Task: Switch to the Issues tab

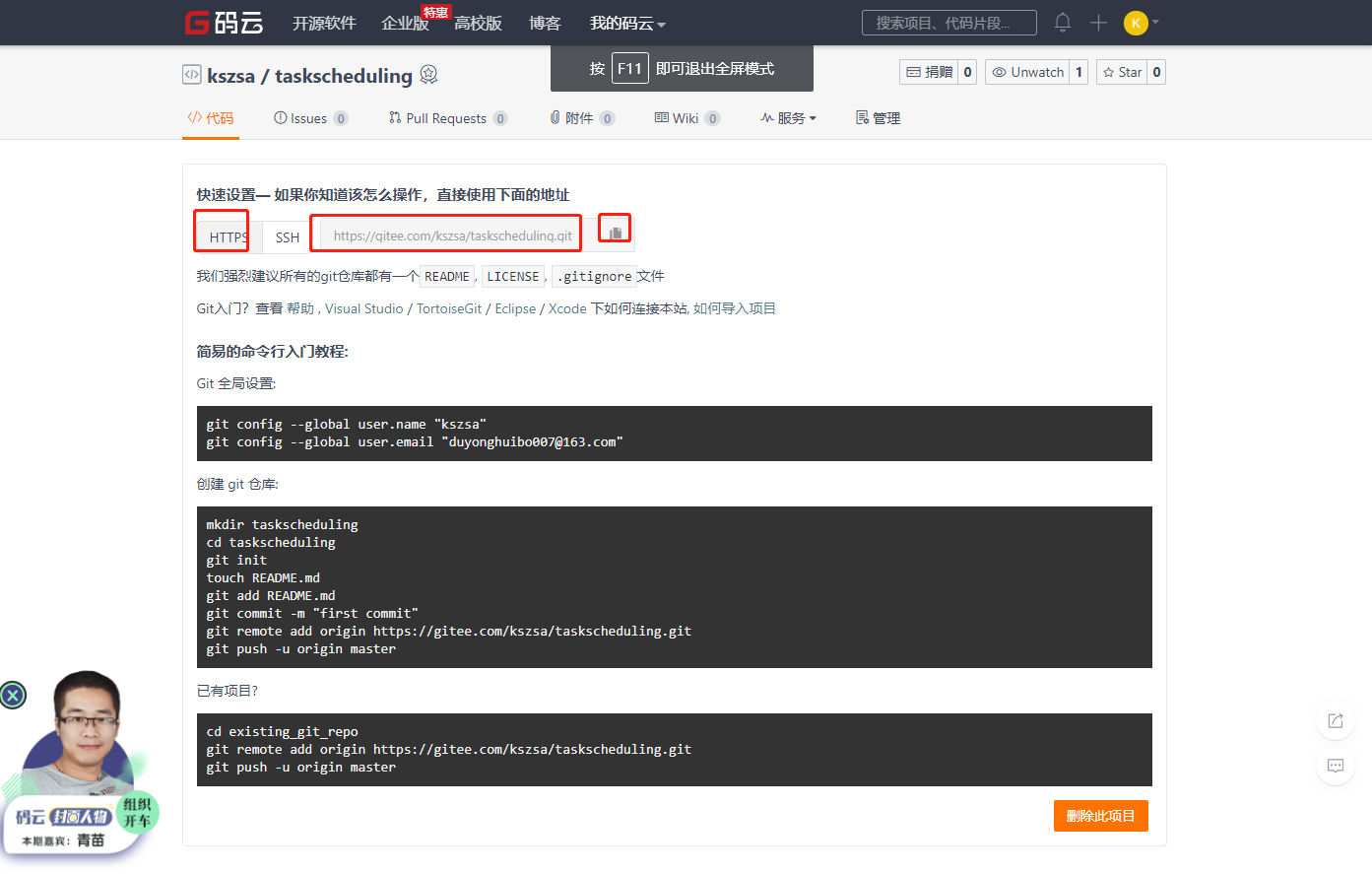Action: [310, 118]
